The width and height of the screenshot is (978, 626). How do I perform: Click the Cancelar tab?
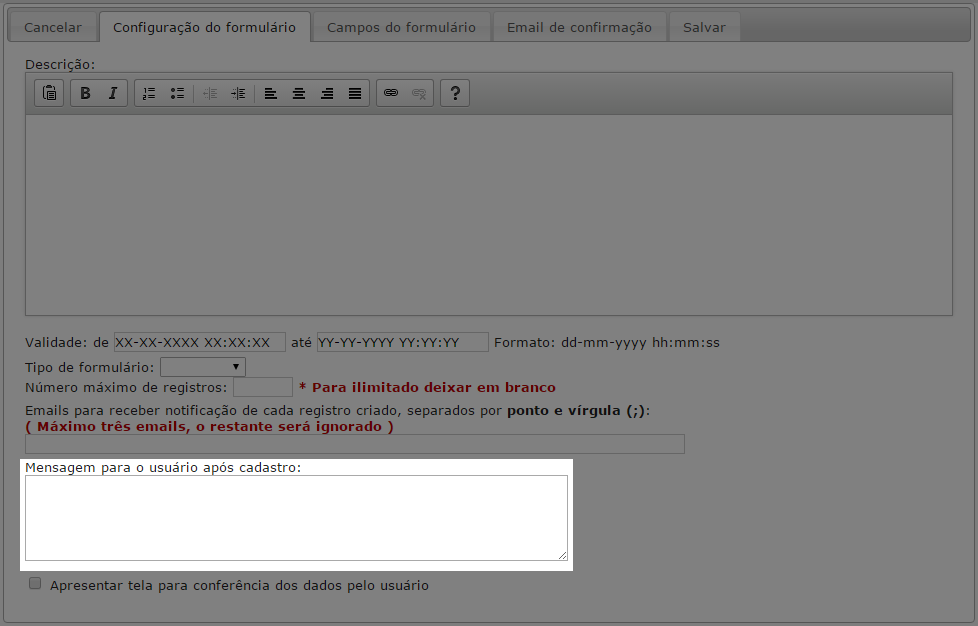53,27
